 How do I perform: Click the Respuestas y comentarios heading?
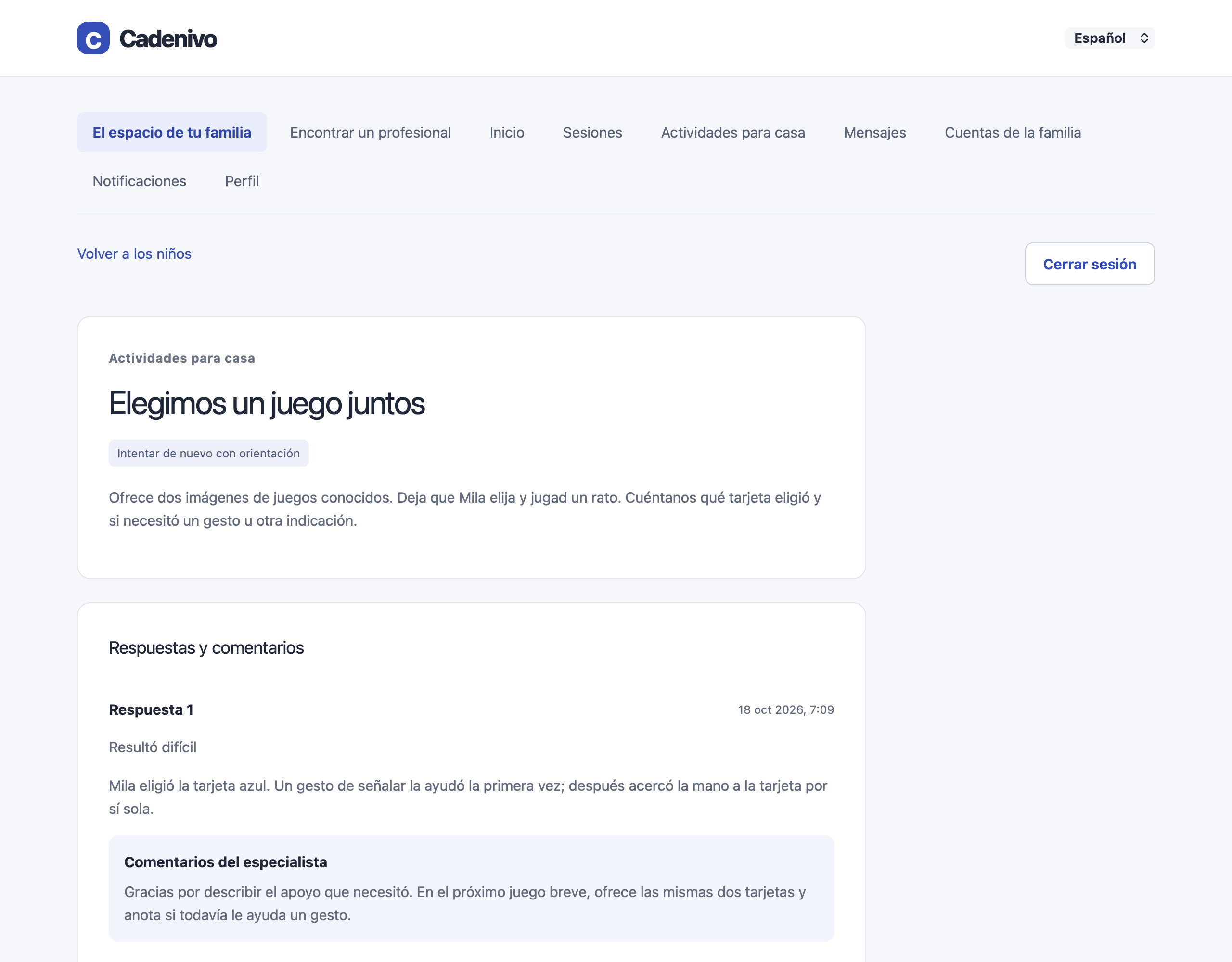click(x=206, y=648)
